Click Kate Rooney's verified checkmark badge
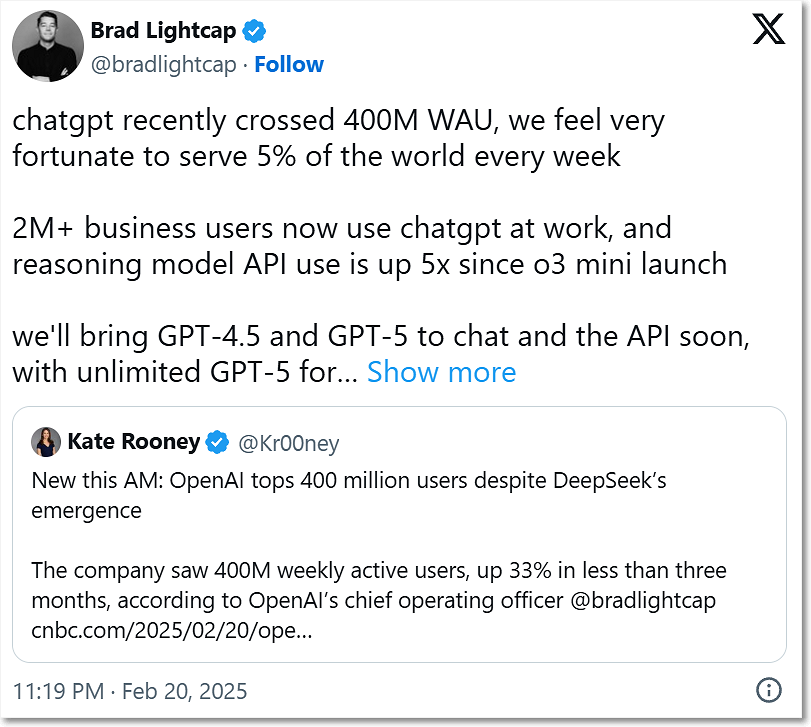Viewport: 811px width, 727px height. [x=217, y=442]
